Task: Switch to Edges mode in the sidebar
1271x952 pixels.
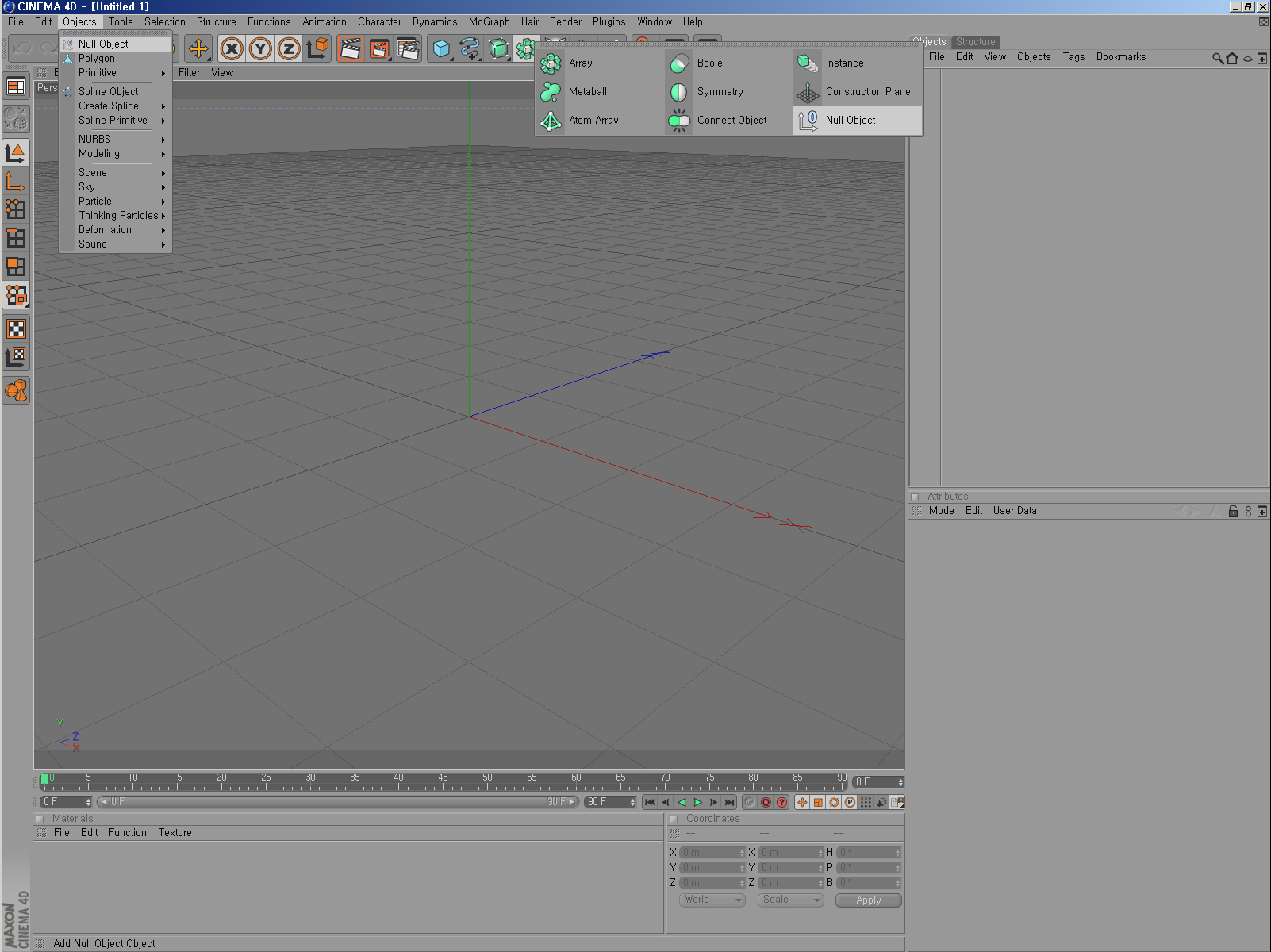Action: coord(16,238)
